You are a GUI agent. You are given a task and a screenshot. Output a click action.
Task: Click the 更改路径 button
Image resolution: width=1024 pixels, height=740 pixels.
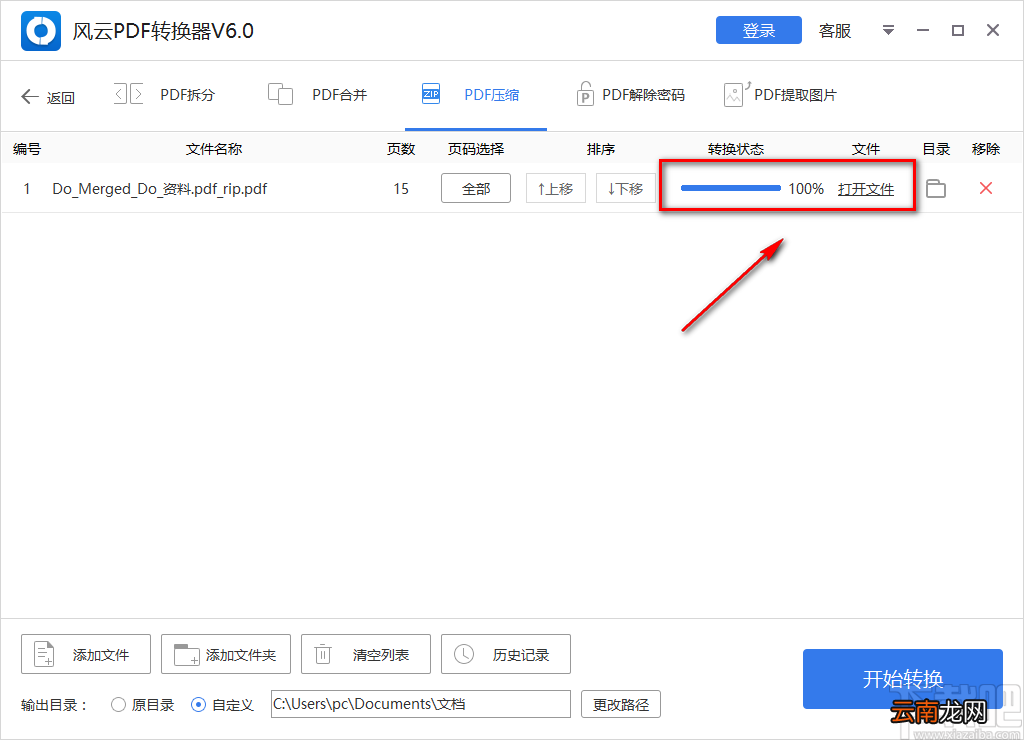pos(620,704)
